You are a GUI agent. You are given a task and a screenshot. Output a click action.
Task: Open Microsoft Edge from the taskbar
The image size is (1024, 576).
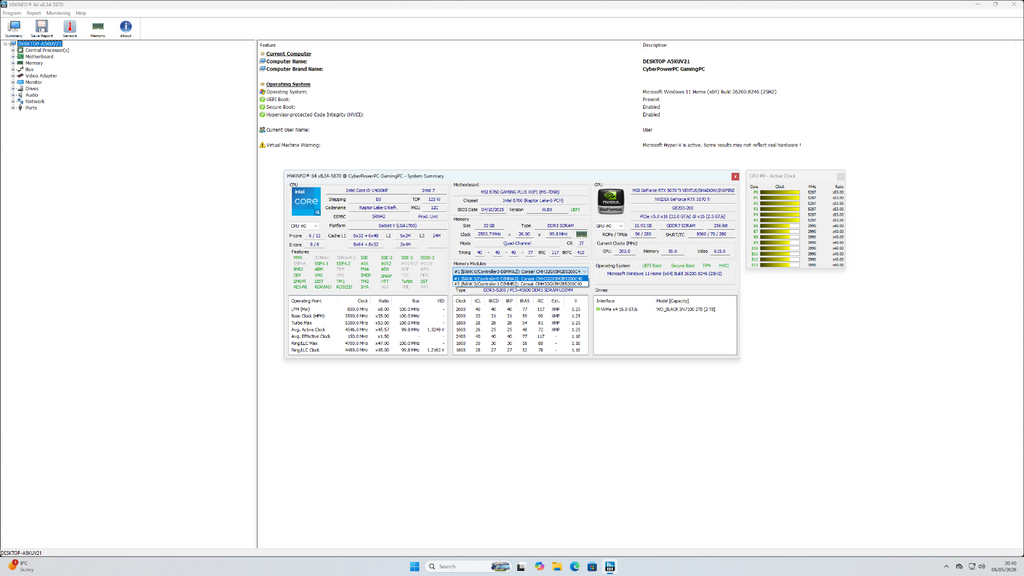click(x=575, y=566)
